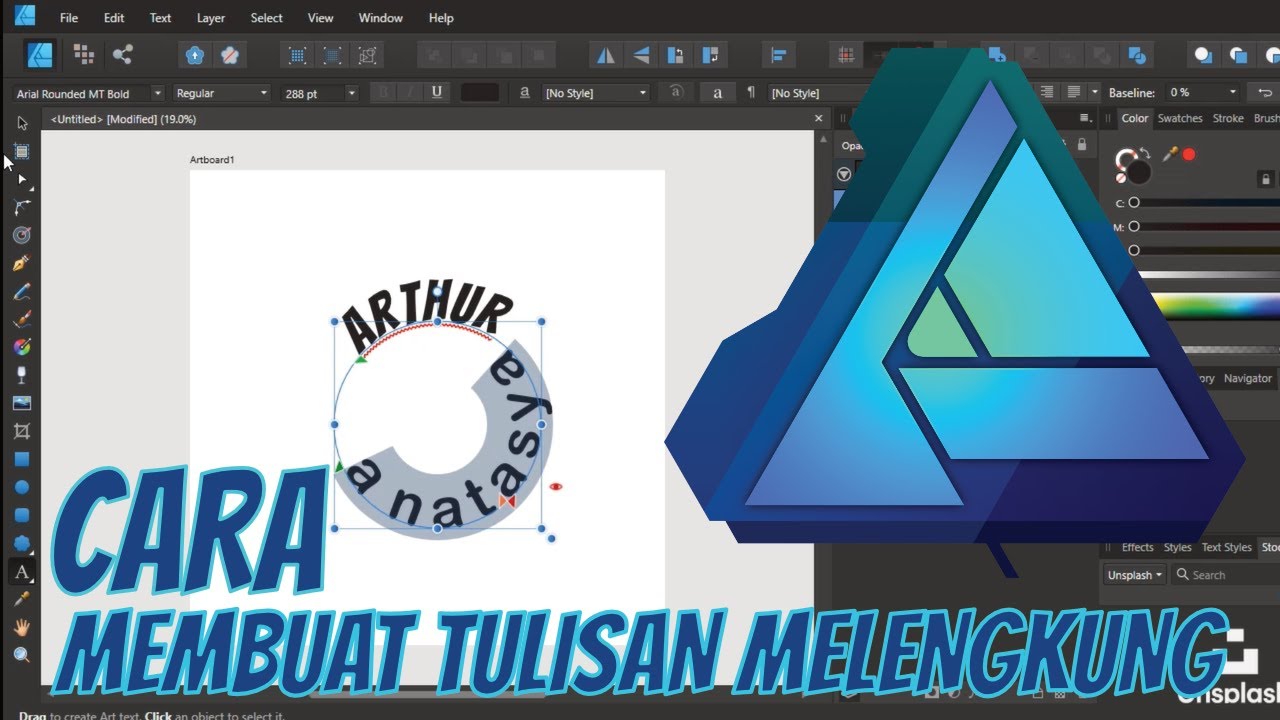Image resolution: width=1280 pixels, height=720 pixels.
Task: Open the Unsplash stock source dropdown
Action: [x=1136, y=575]
